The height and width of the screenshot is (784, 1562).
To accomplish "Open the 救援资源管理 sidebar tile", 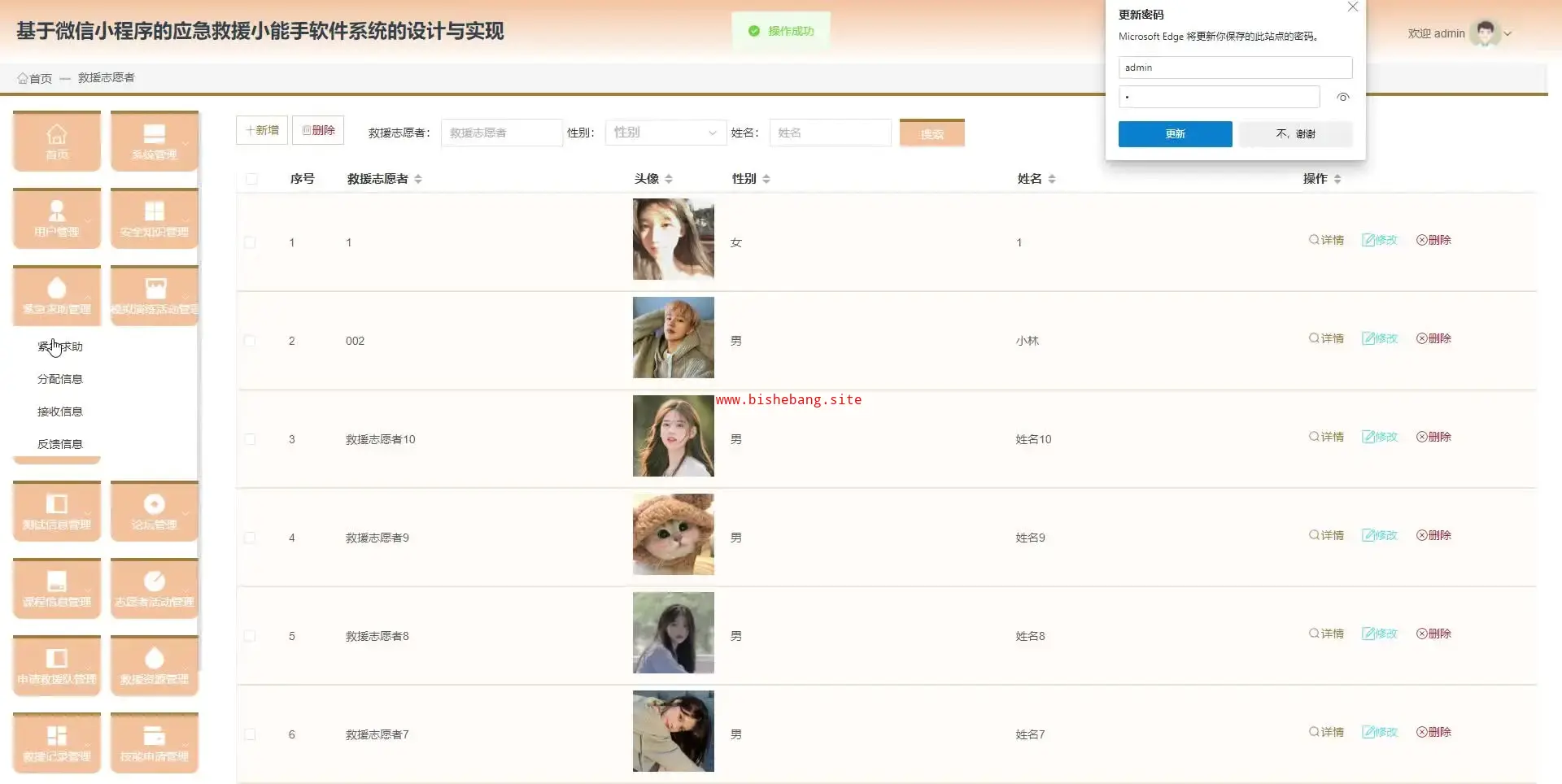I will [155, 666].
